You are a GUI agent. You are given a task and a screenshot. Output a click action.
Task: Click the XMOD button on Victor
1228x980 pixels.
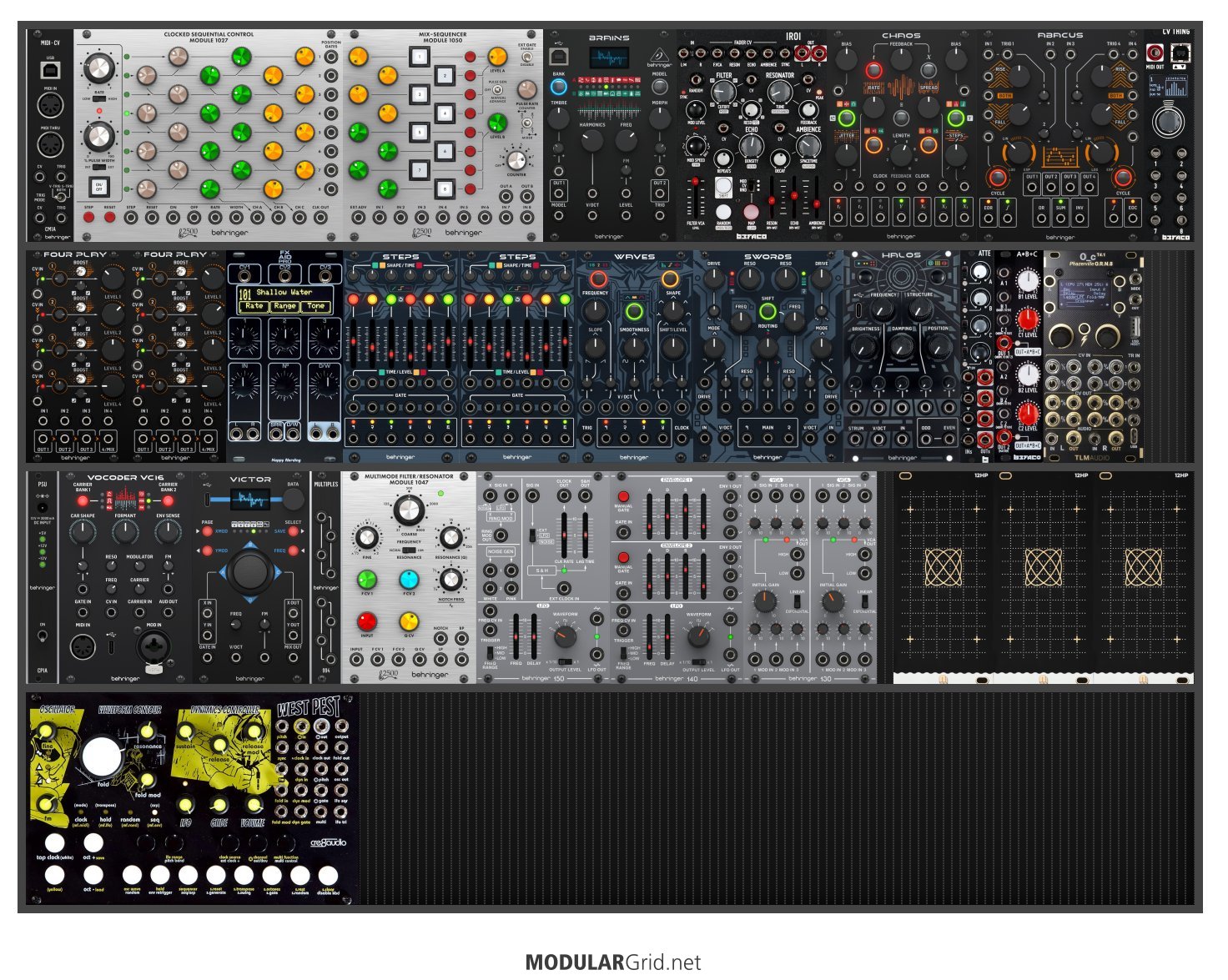pos(207,531)
